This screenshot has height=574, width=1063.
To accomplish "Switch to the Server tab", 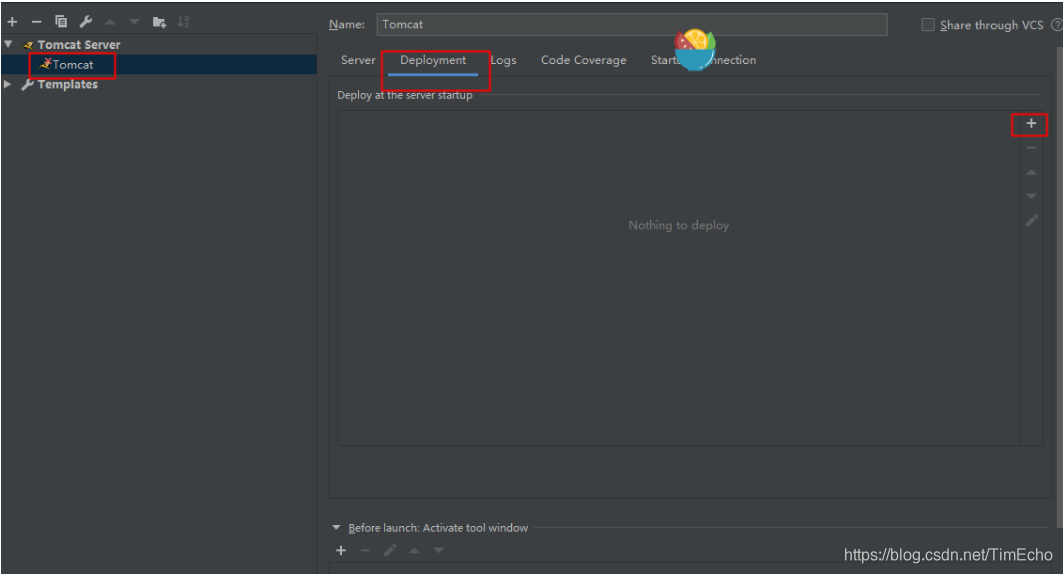I will [358, 60].
